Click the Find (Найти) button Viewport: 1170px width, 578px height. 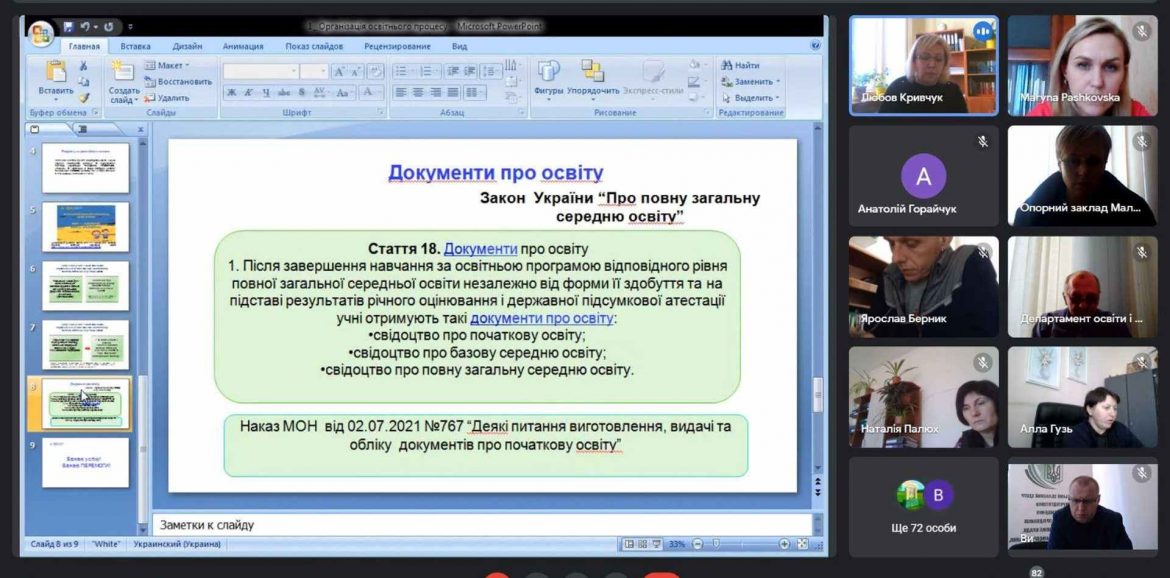pos(740,65)
